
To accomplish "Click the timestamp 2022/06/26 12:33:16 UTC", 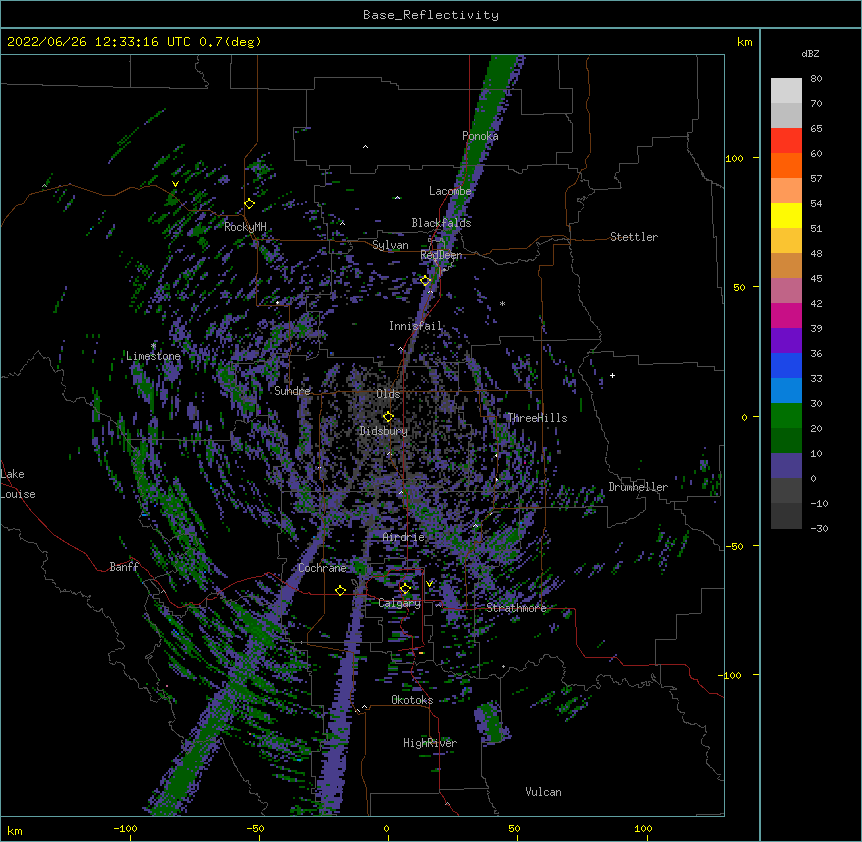I will pyautogui.click(x=99, y=42).
